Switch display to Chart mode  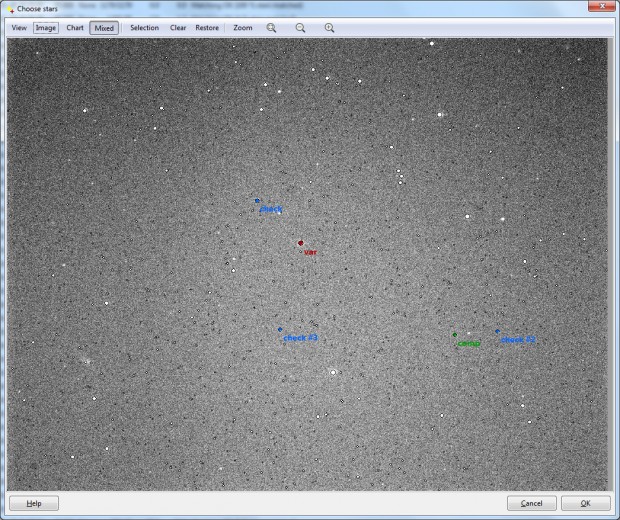pos(75,28)
